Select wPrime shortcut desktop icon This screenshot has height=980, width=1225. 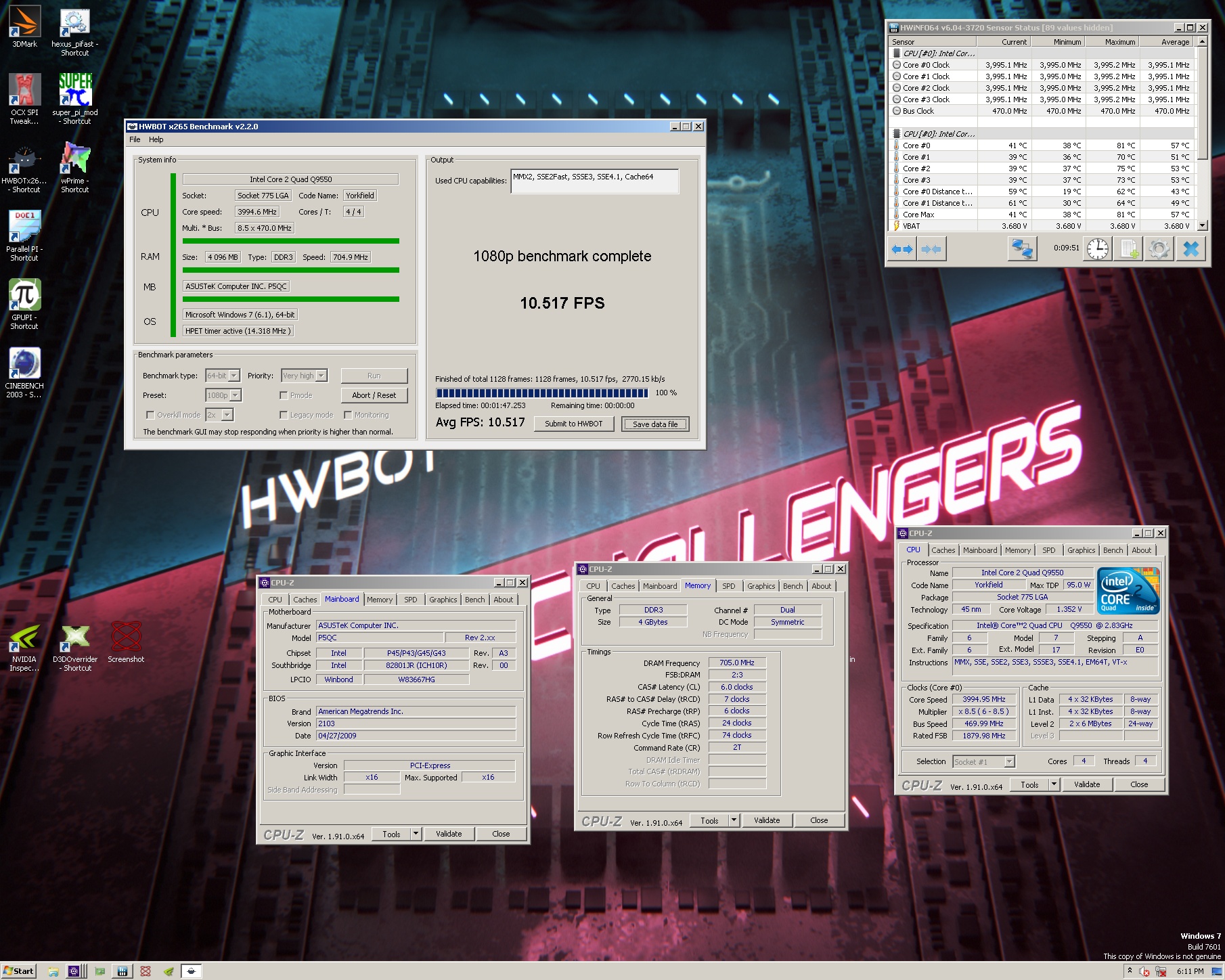74,169
